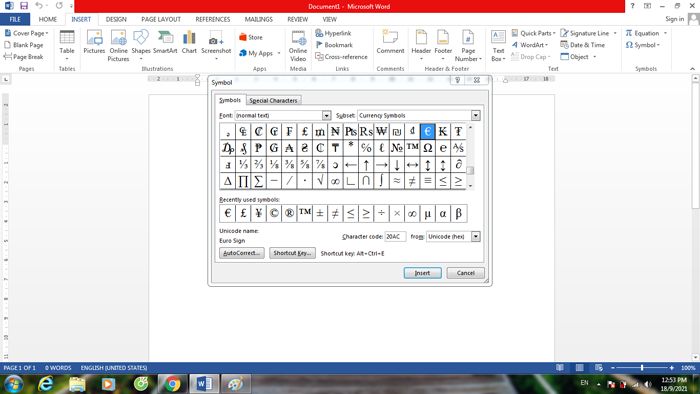Viewport: 700px width, 394px height.
Task: Insert Pictures from the ribbon
Action: (94, 42)
